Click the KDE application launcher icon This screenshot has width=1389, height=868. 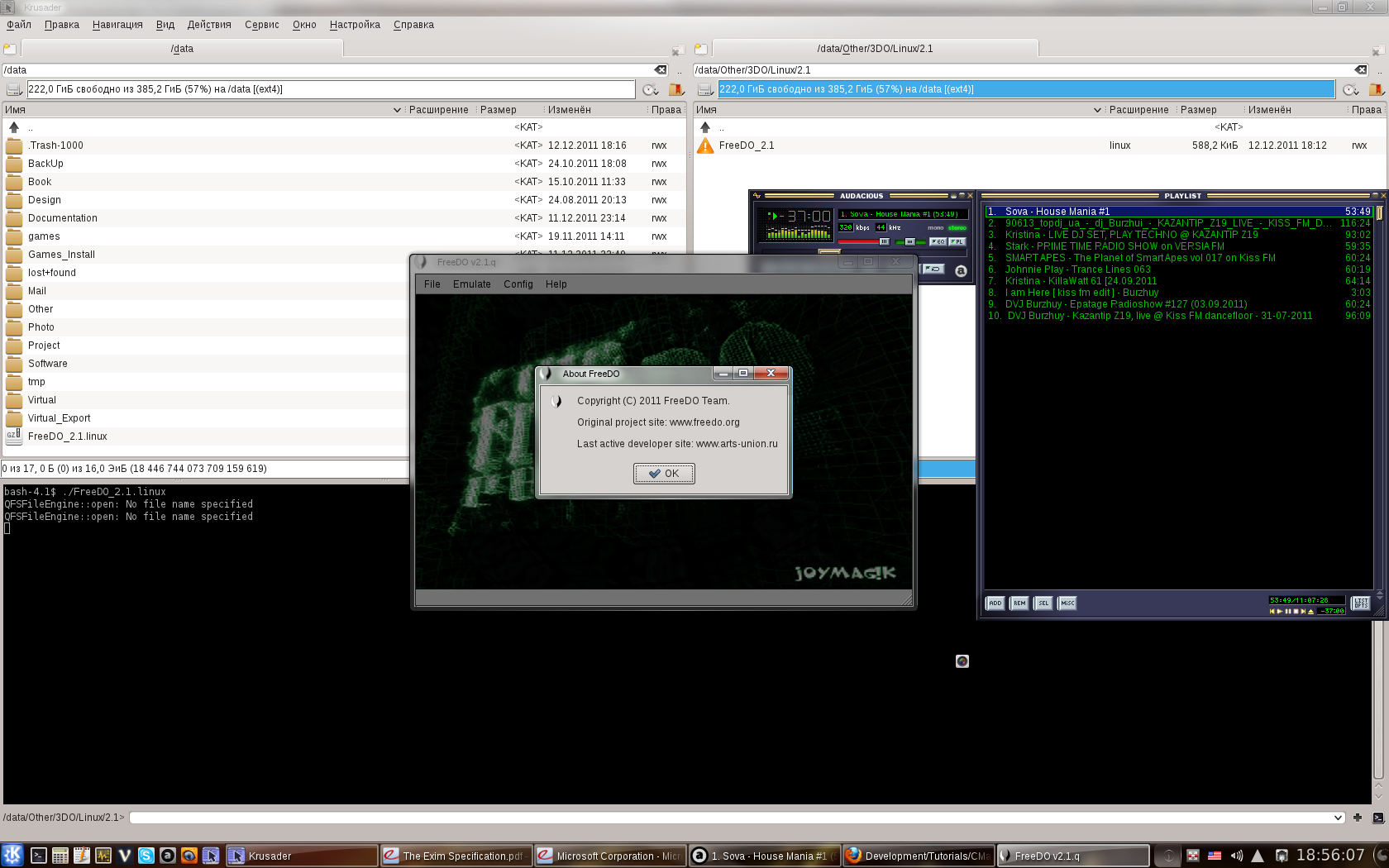12,855
